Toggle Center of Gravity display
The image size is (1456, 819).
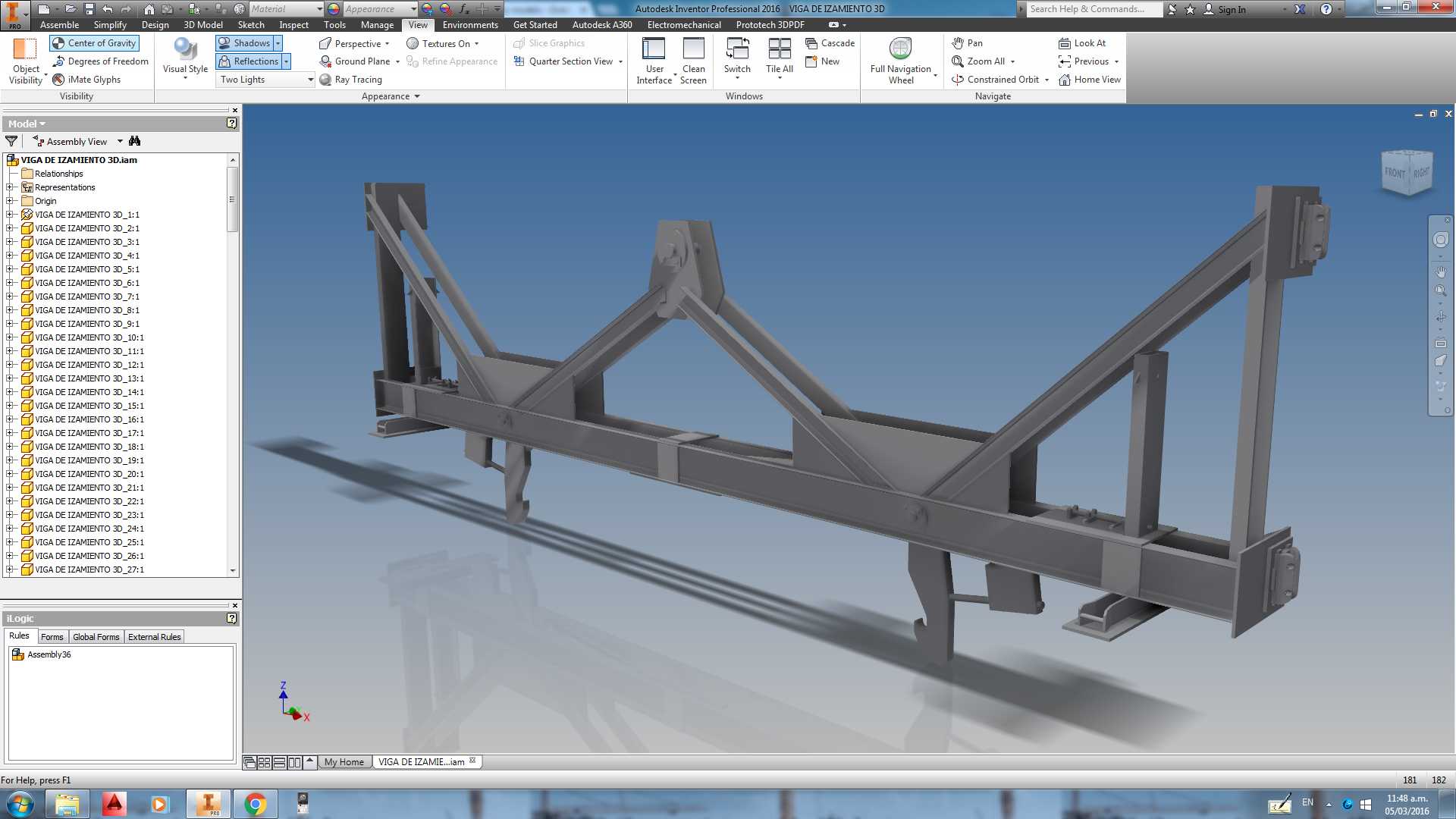click(94, 43)
